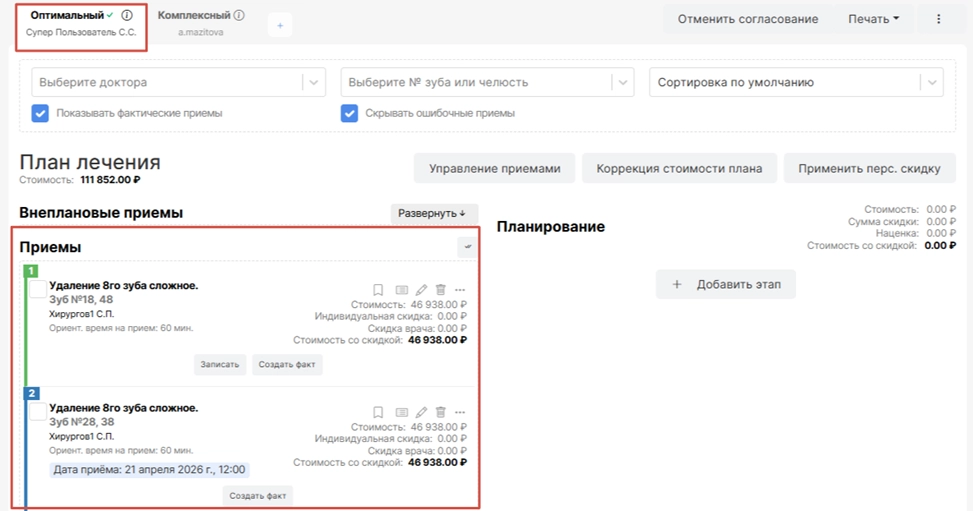
Task: Click "Отменить согласование" button
Action: 747,19
